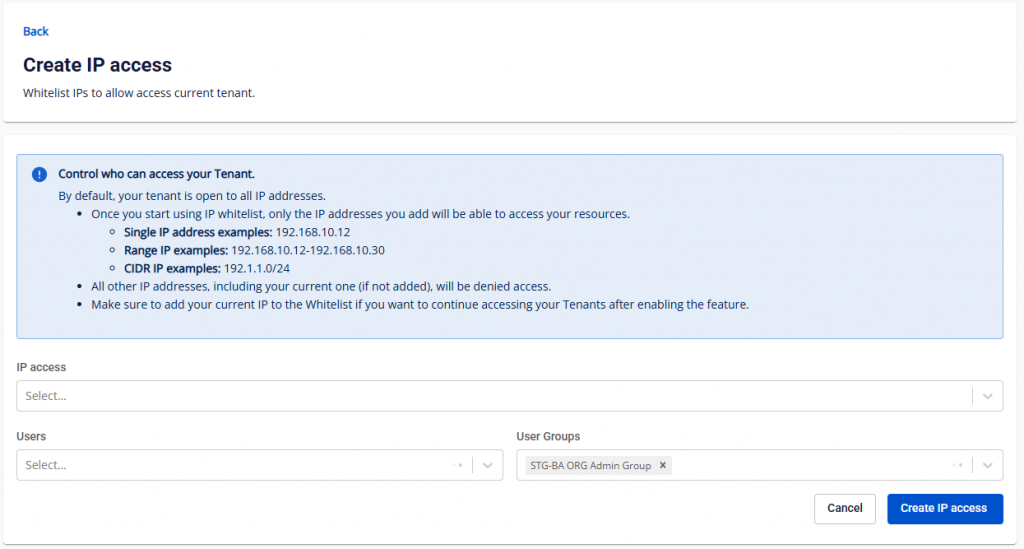
Task: Focus the IP access Select input
Action: pyautogui.click(x=490, y=396)
